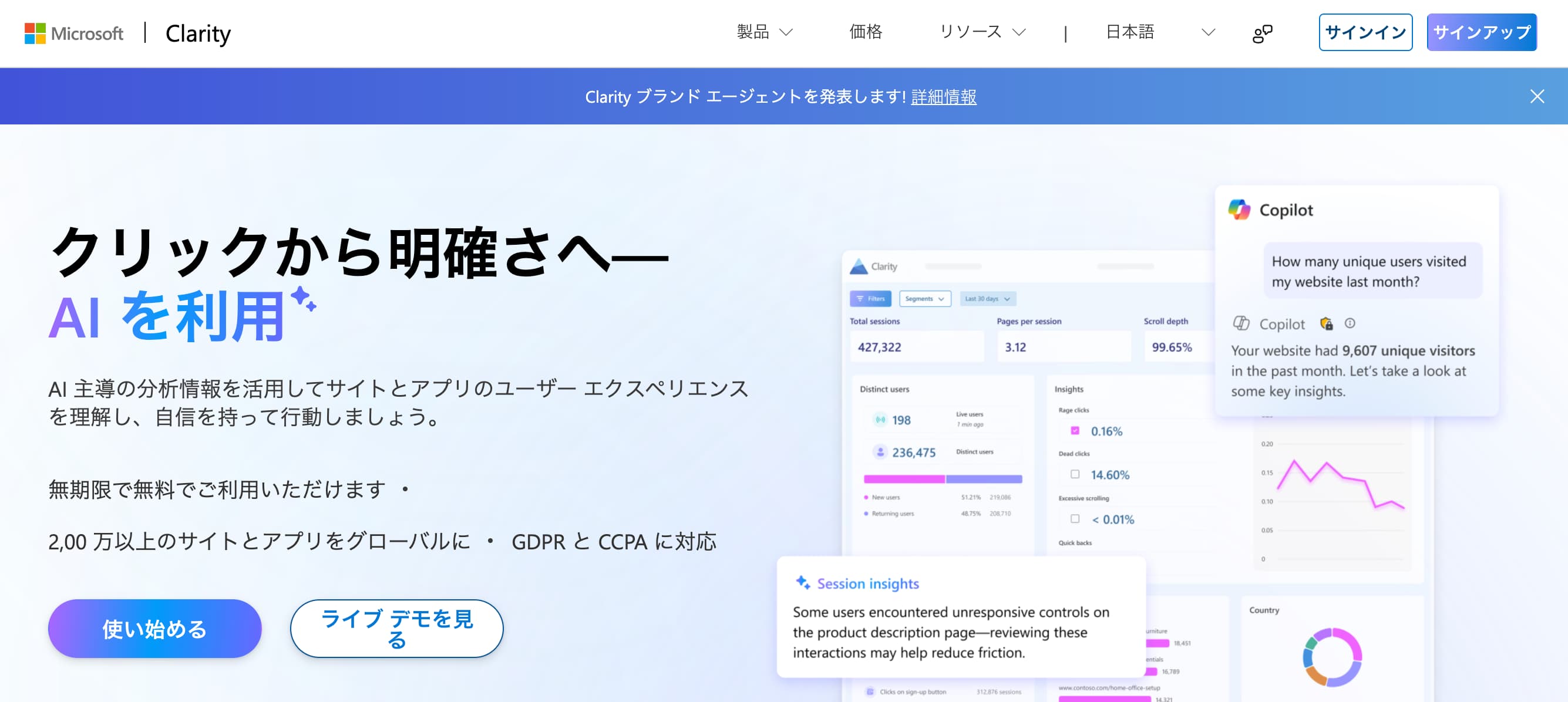Click the New users legend dot
Screen dimensions: 1568x702
pyautogui.click(x=866, y=498)
